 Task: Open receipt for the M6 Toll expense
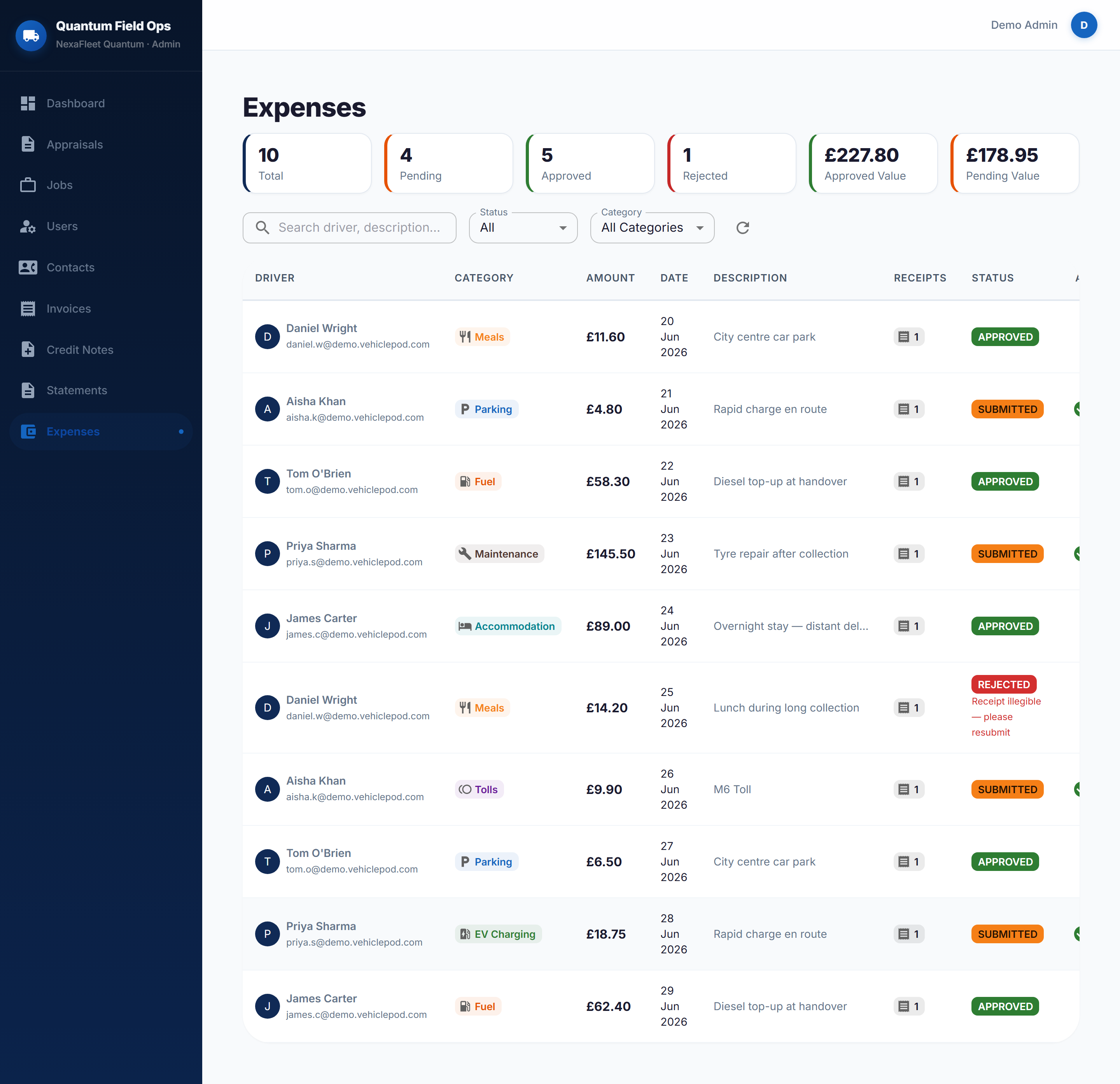[908, 789]
